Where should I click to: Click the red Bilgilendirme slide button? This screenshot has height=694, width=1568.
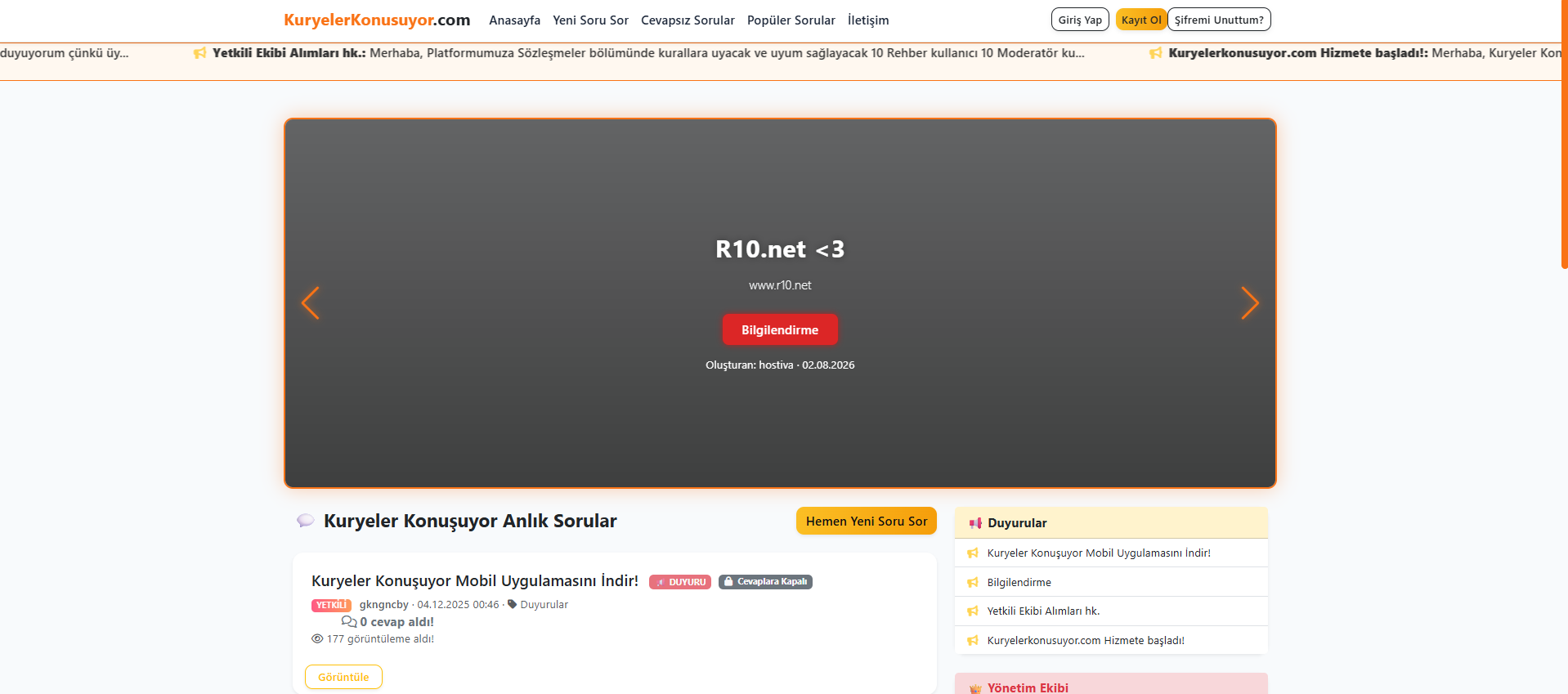click(780, 330)
